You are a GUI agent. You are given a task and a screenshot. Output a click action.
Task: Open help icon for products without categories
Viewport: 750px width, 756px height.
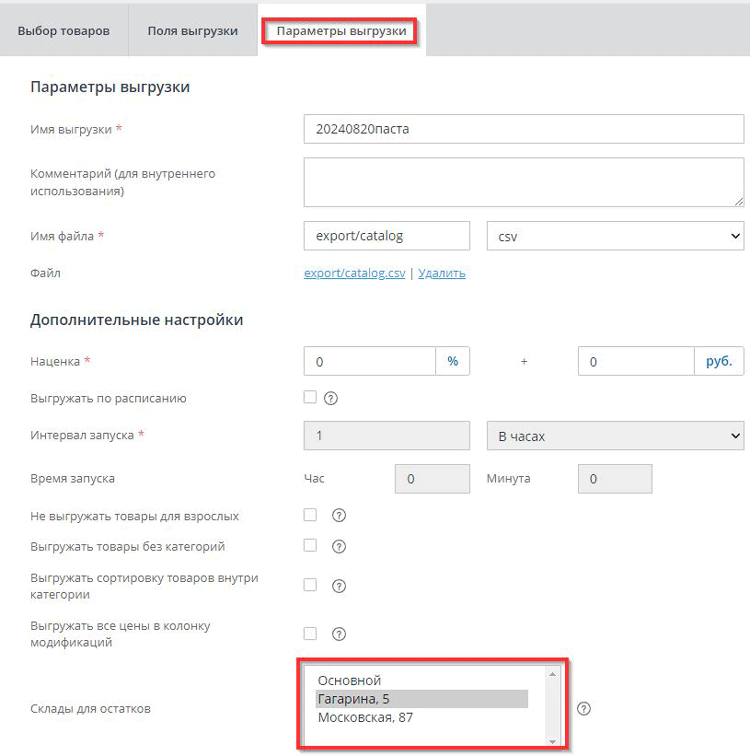pyautogui.click(x=339, y=546)
